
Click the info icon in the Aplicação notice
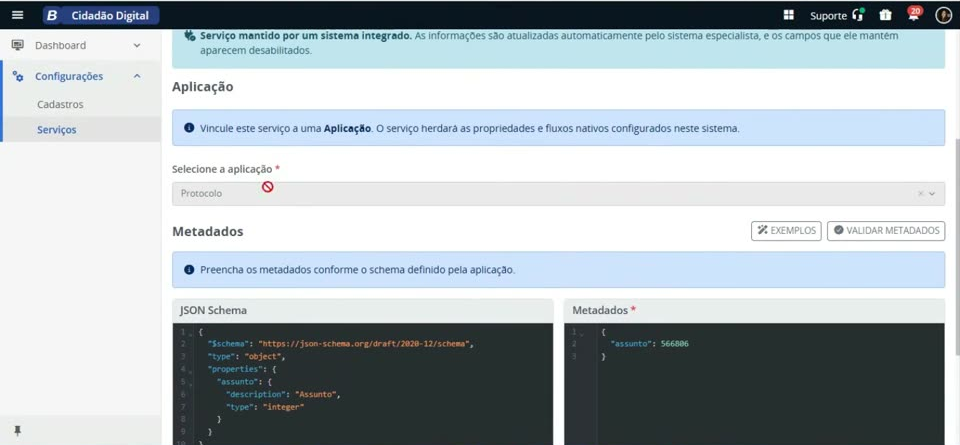pos(189,129)
